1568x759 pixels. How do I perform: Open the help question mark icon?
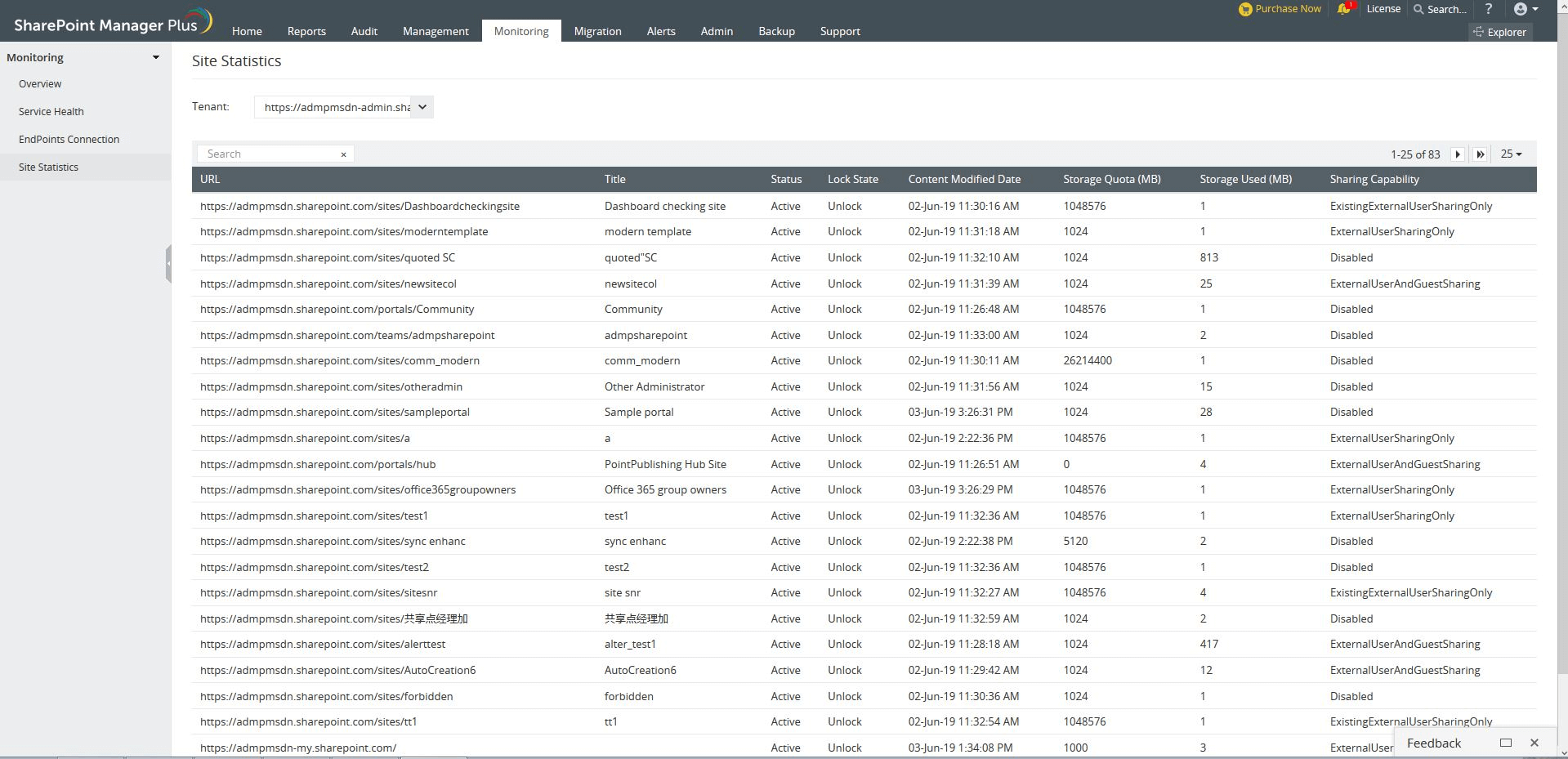tap(1488, 9)
